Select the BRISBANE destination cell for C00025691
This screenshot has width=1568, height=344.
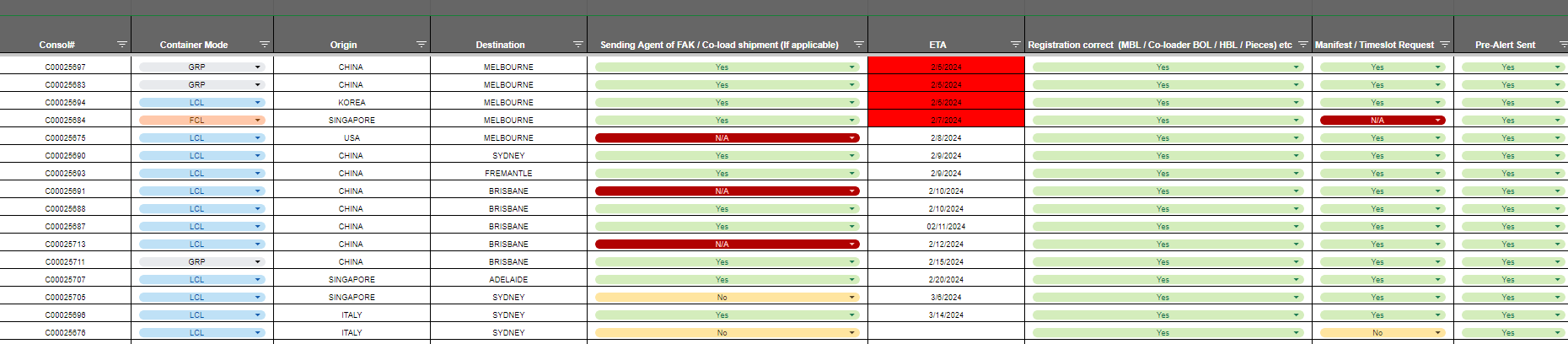click(x=508, y=191)
